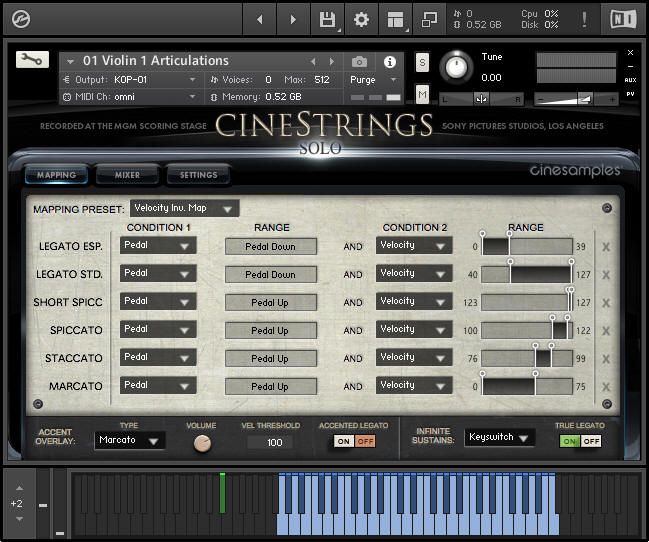Mute the instrument with M button
The height and width of the screenshot is (542, 649).
tap(422, 95)
